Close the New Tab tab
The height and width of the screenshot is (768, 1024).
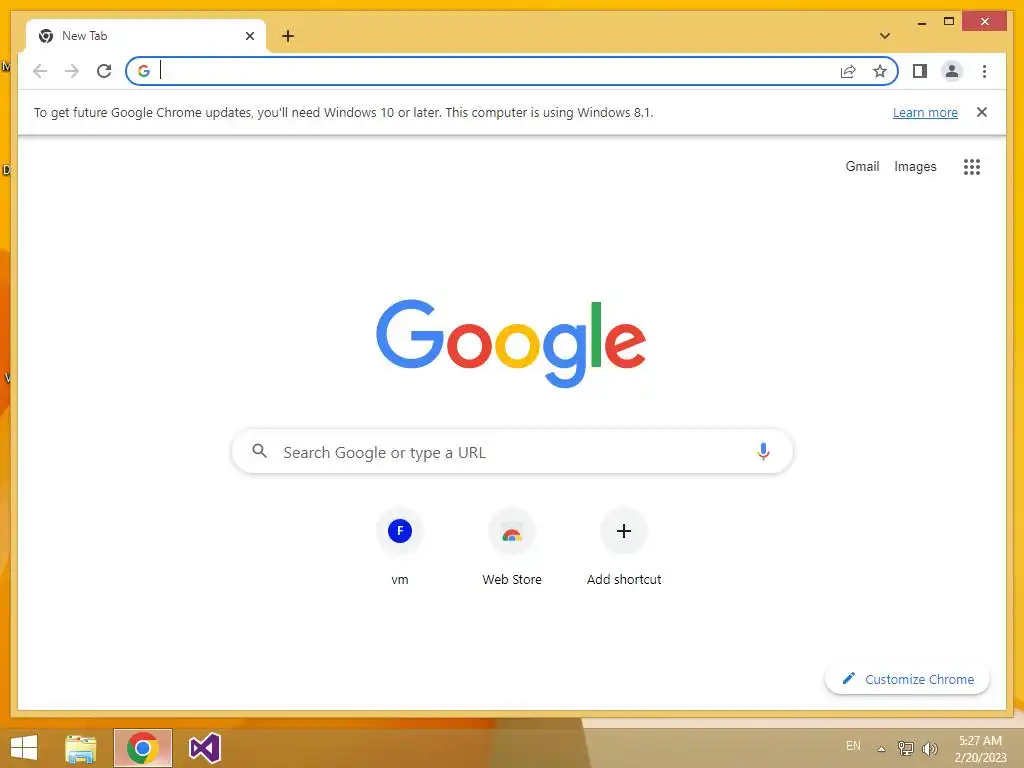point(249,36)
